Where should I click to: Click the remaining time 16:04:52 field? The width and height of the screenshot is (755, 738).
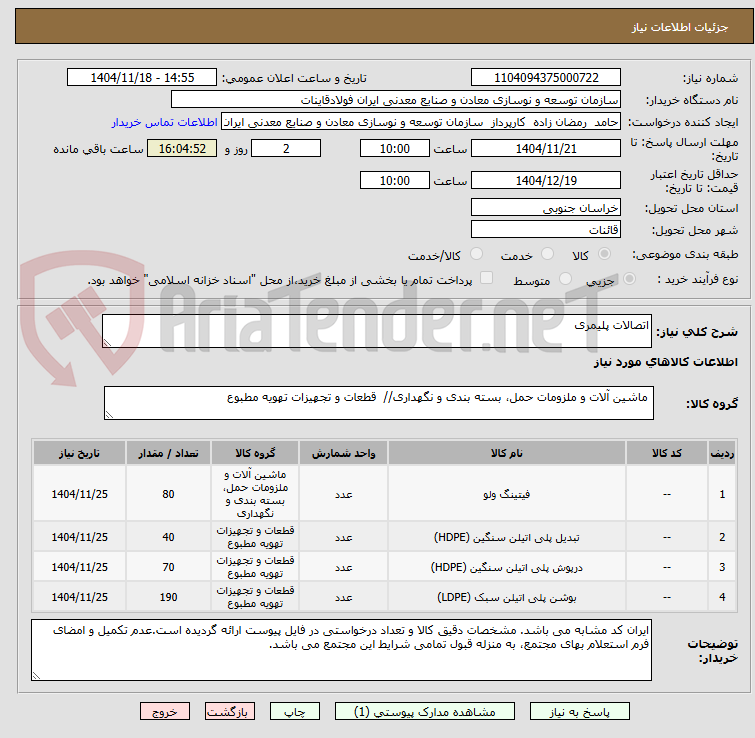[x=182, y=148]
